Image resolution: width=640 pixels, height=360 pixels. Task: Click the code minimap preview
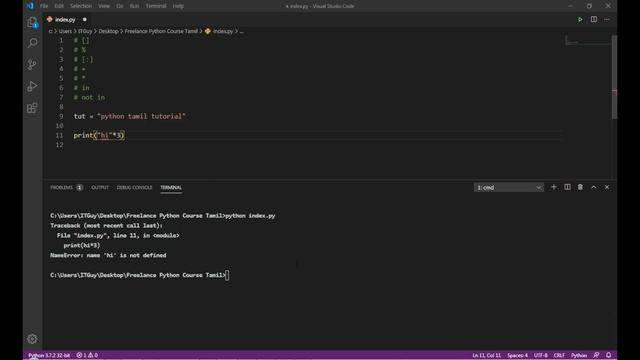coord(587,41)
